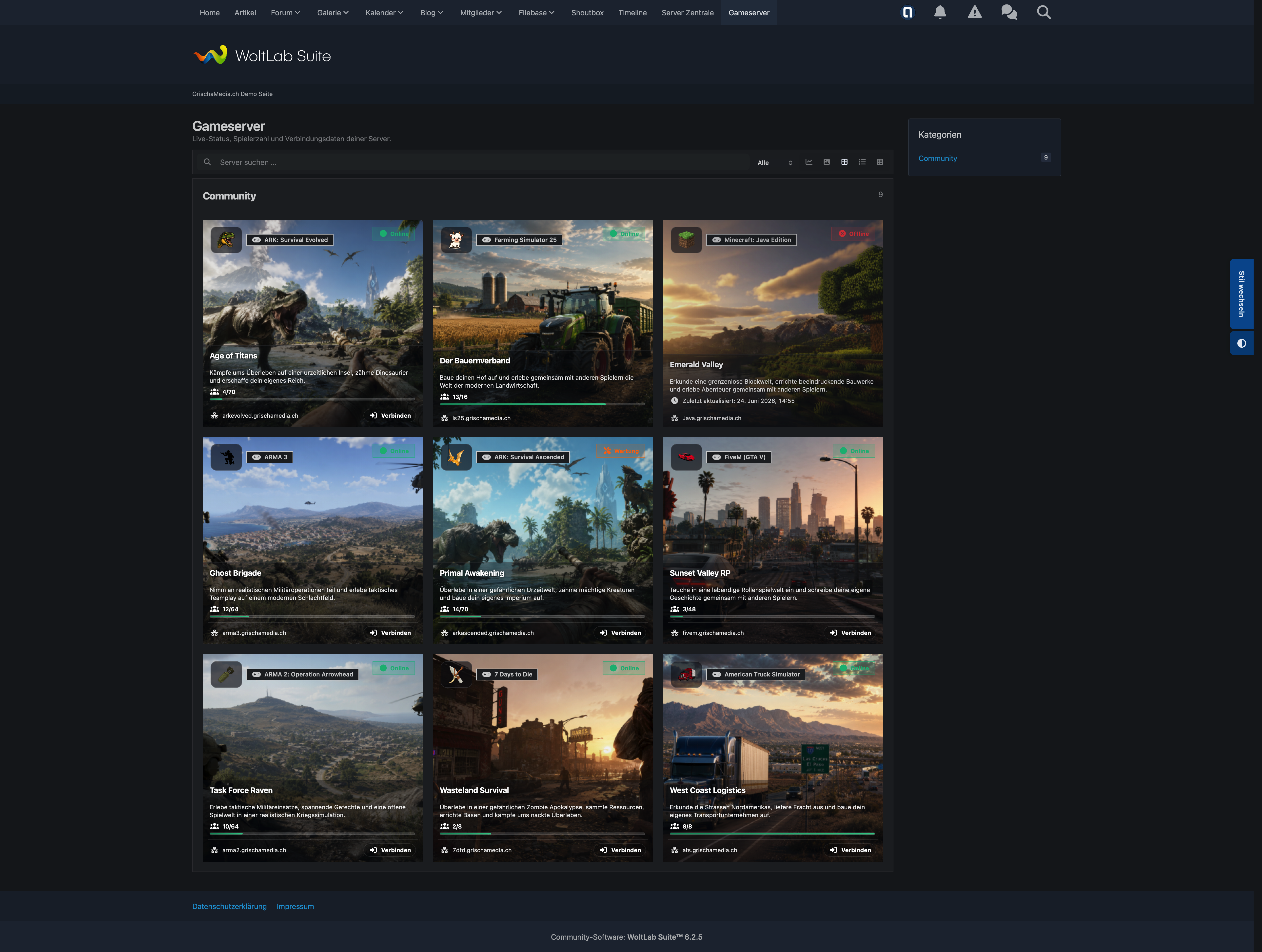Open the moderation warning triangle icon
This screenshot has height=952, width=1262.
tap(974, 12)
